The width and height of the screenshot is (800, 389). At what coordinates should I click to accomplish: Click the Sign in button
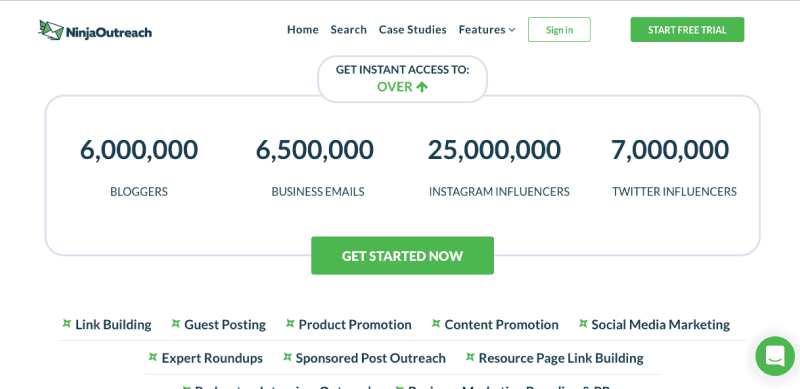[559, 30]
